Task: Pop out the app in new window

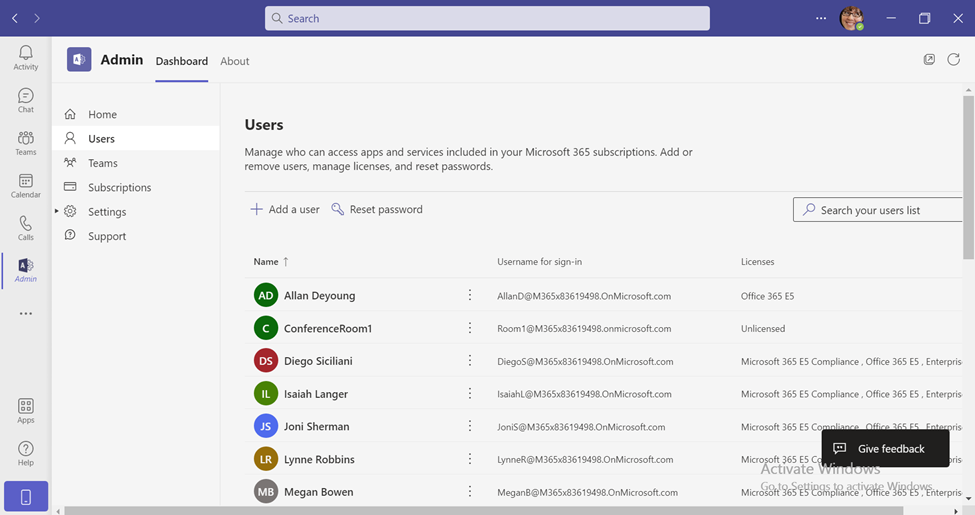Action: click(929, 59)
